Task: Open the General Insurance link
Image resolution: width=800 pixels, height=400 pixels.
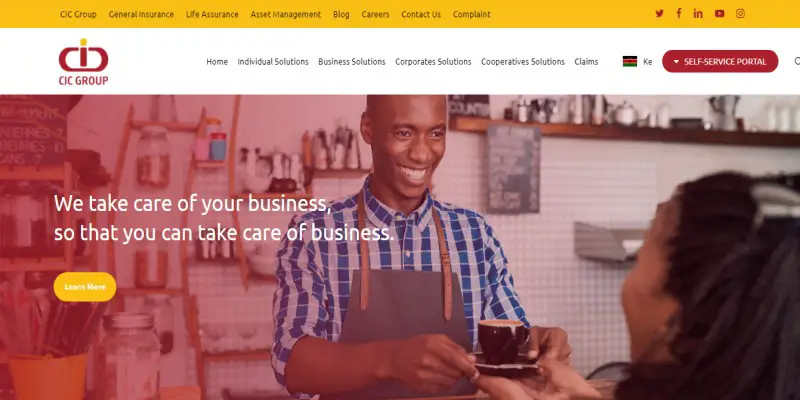Action: coord(141,14)
